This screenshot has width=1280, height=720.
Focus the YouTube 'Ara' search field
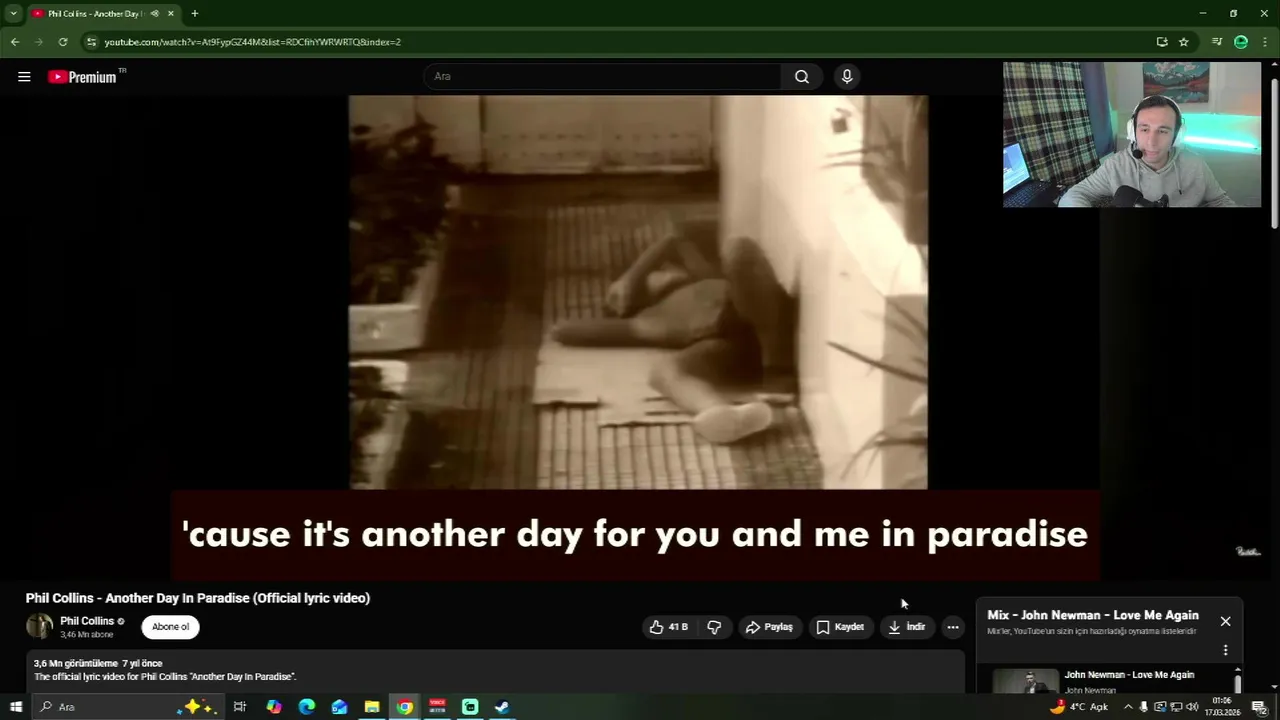pos(603,77)
